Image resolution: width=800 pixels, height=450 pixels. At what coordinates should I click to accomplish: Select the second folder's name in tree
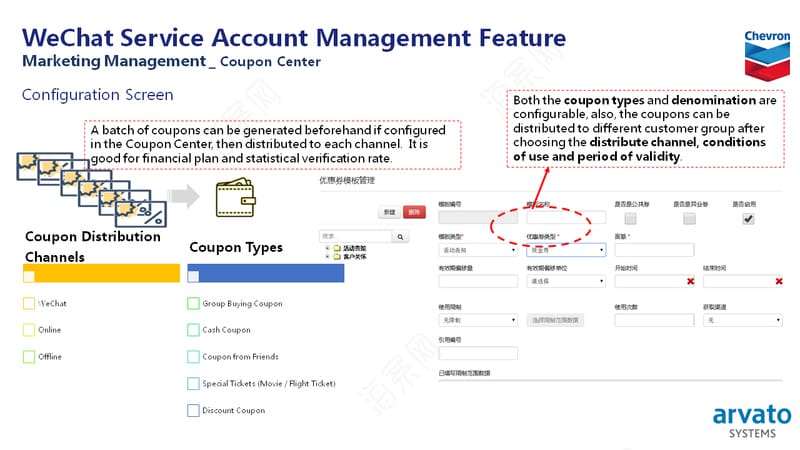tap(355, 257)
